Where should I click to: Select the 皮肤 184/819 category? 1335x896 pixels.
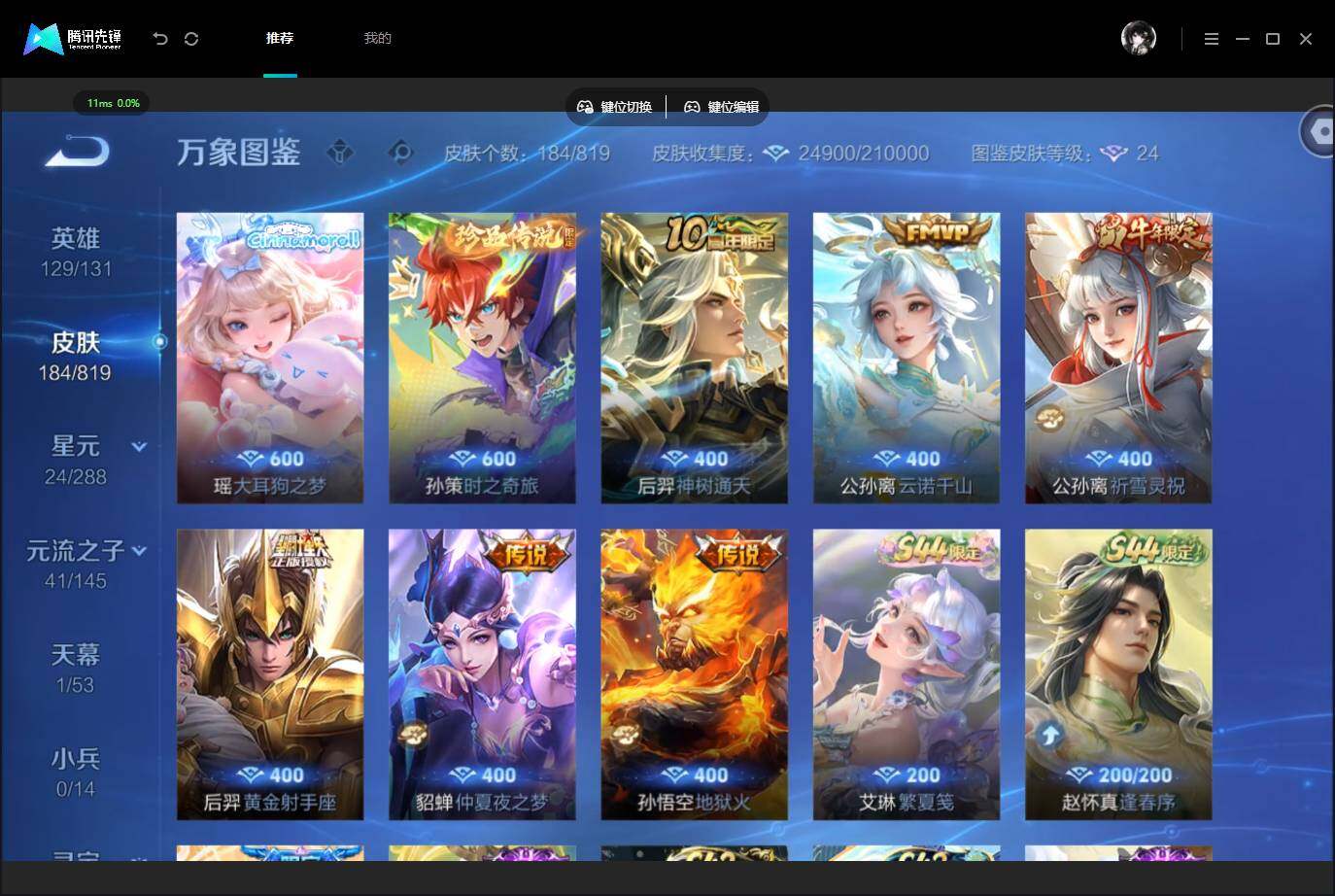[75, 356]
